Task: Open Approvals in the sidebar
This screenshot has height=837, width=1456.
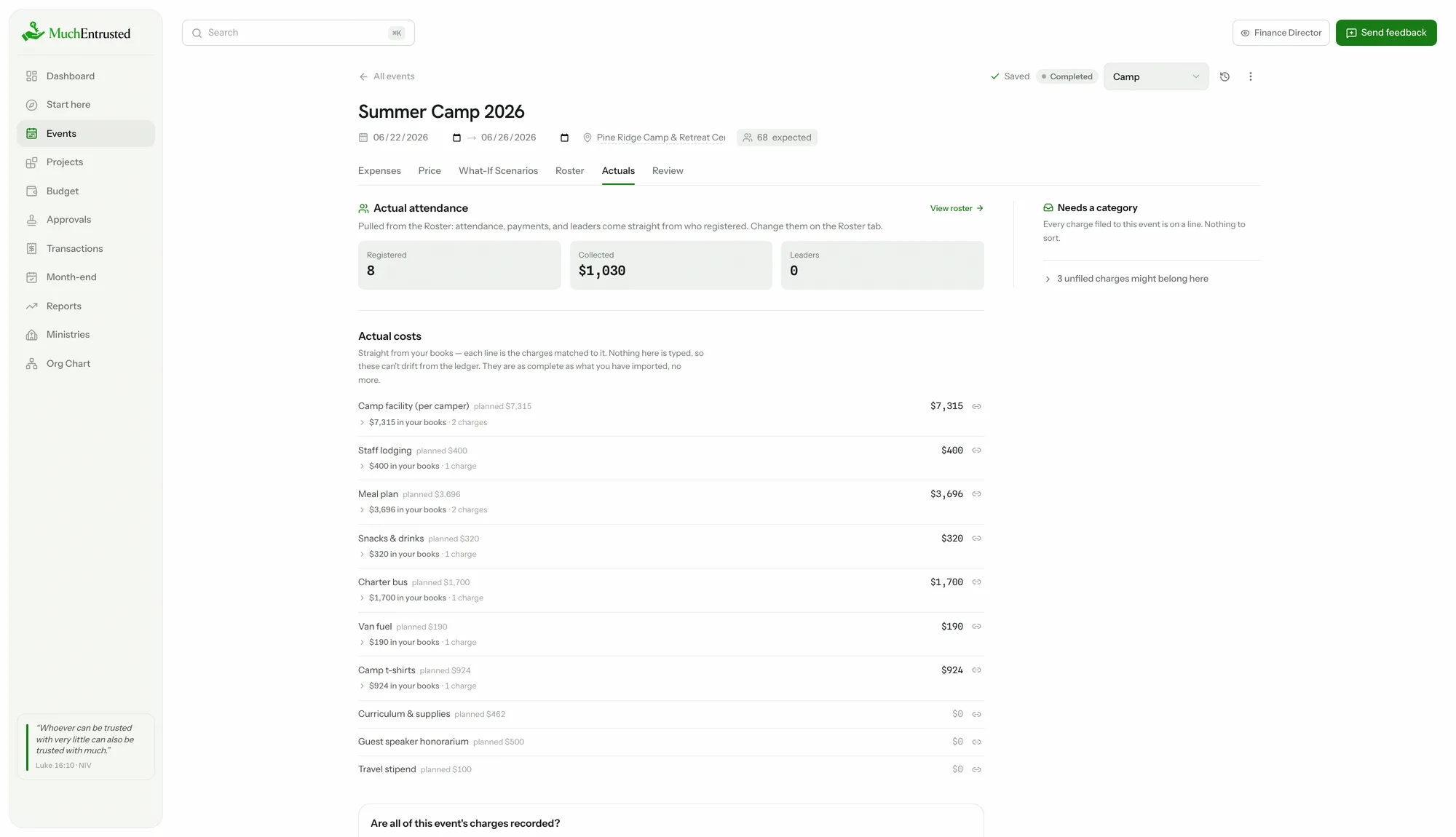Action: click(86, 220)
